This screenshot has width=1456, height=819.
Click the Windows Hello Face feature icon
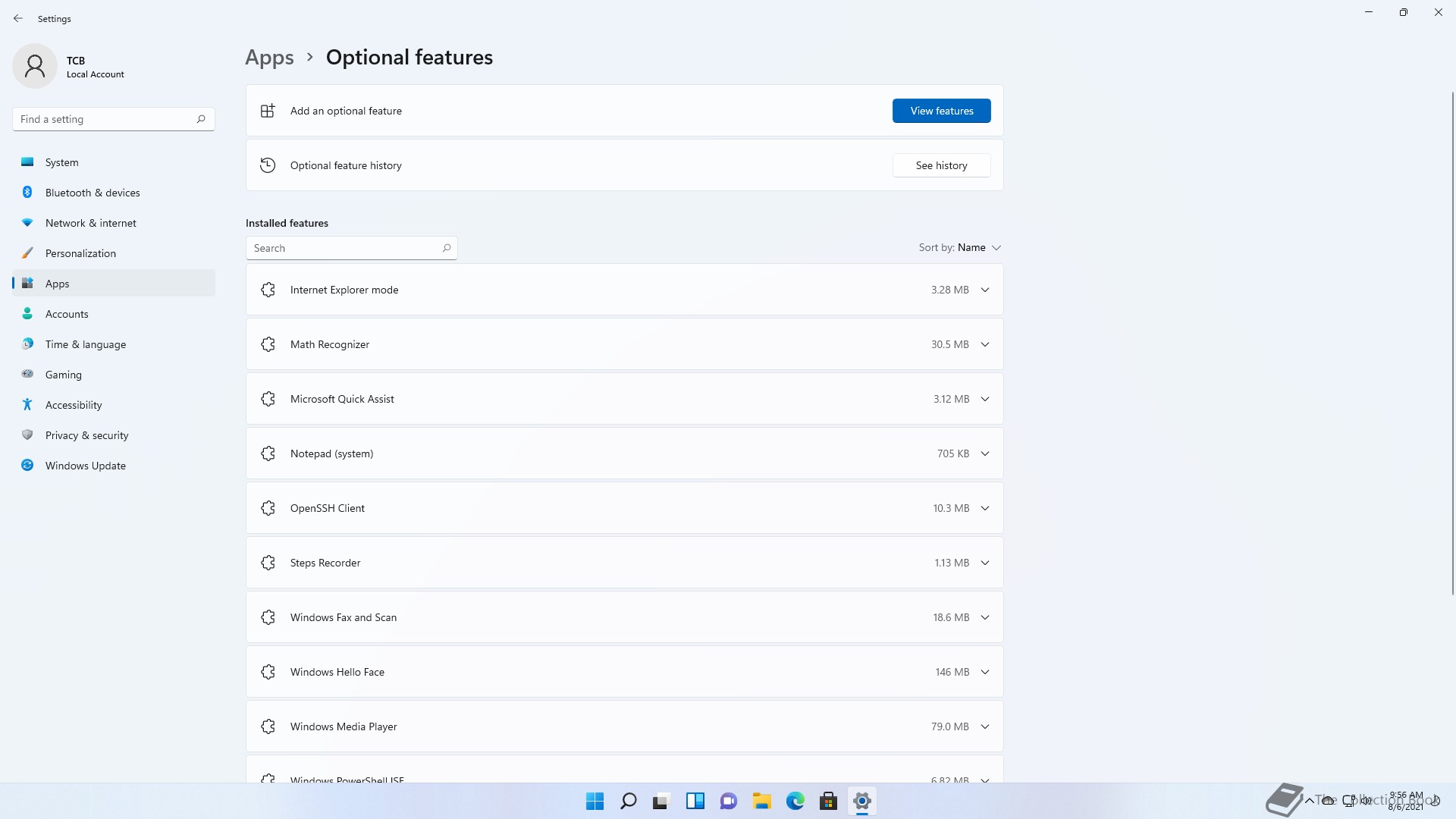point(268,672)
